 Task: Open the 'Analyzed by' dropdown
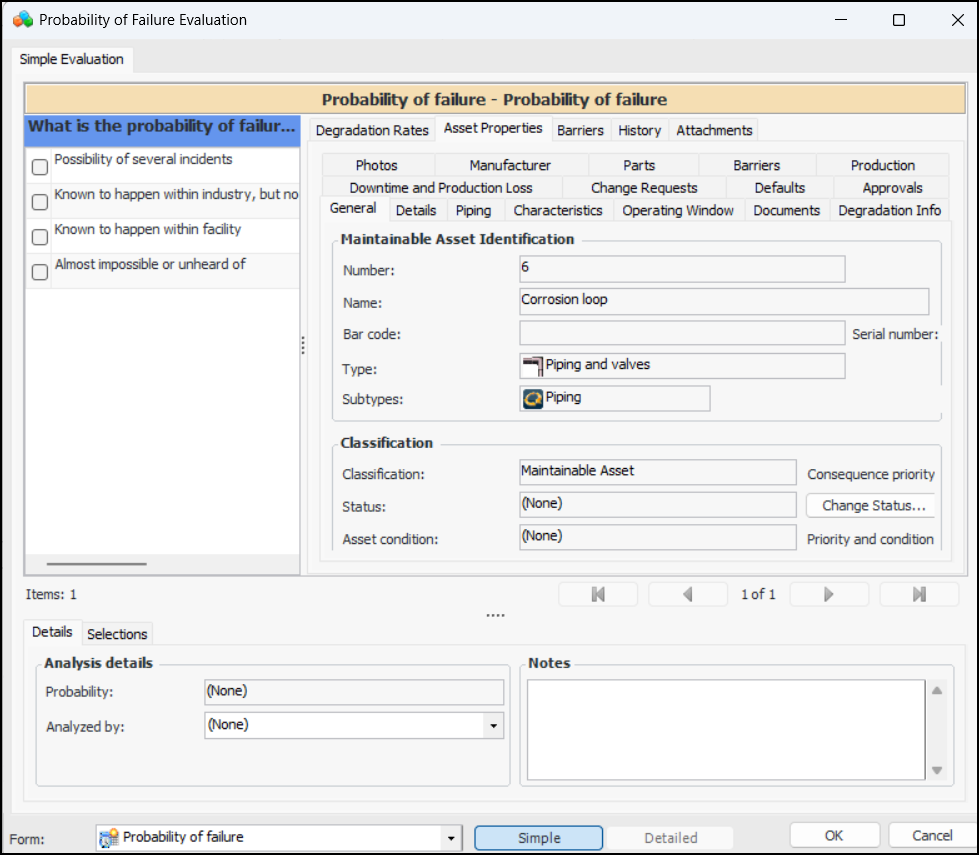coord(493,726)
